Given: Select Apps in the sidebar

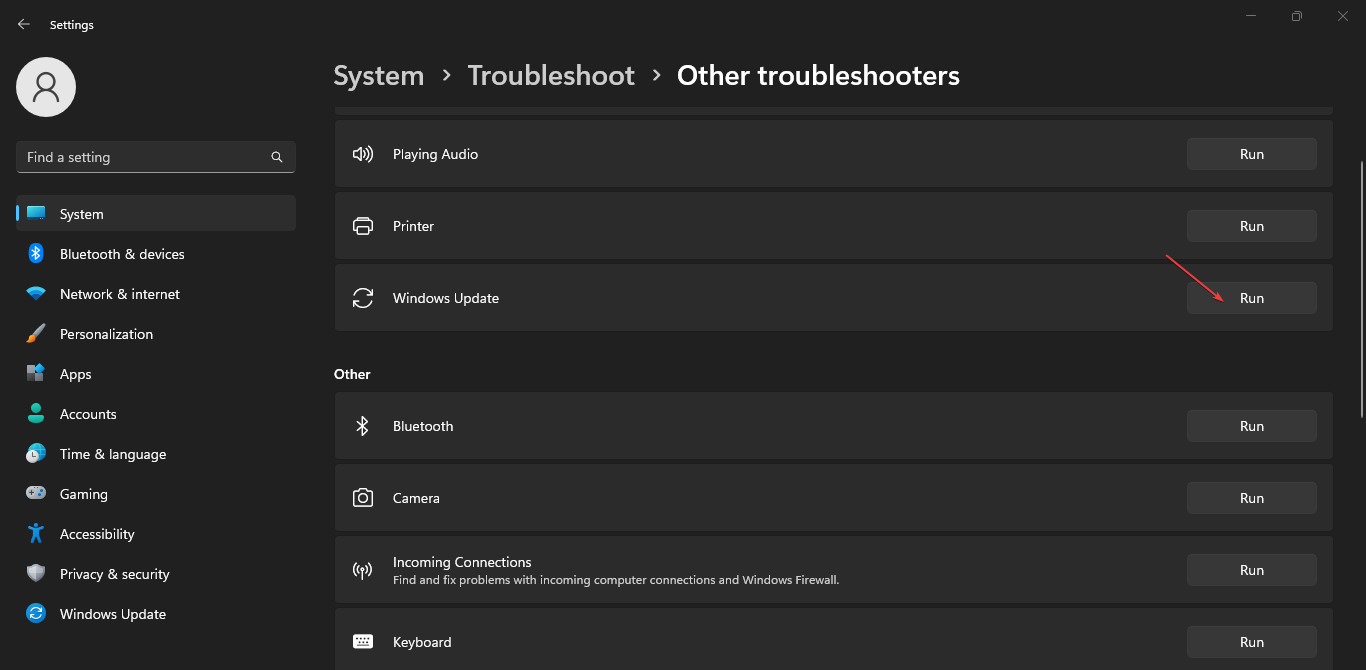Looking at the screenshot, I should 76,374.
